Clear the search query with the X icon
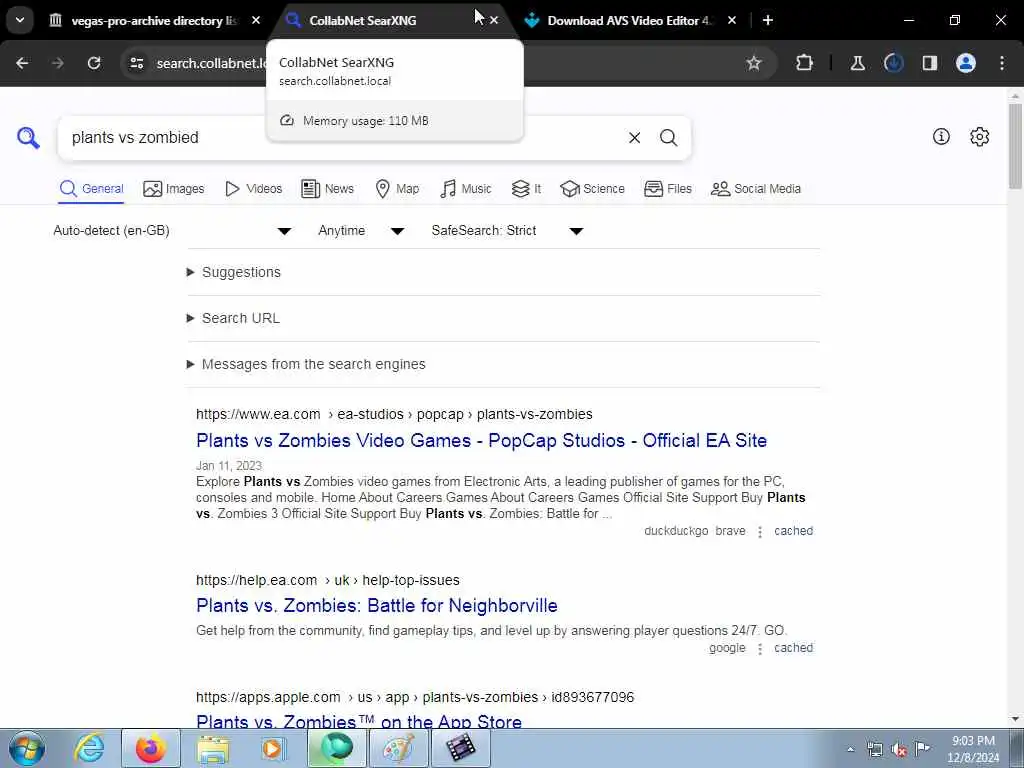This screenshot has width=1024, height=768. click(x=634, y=138)
